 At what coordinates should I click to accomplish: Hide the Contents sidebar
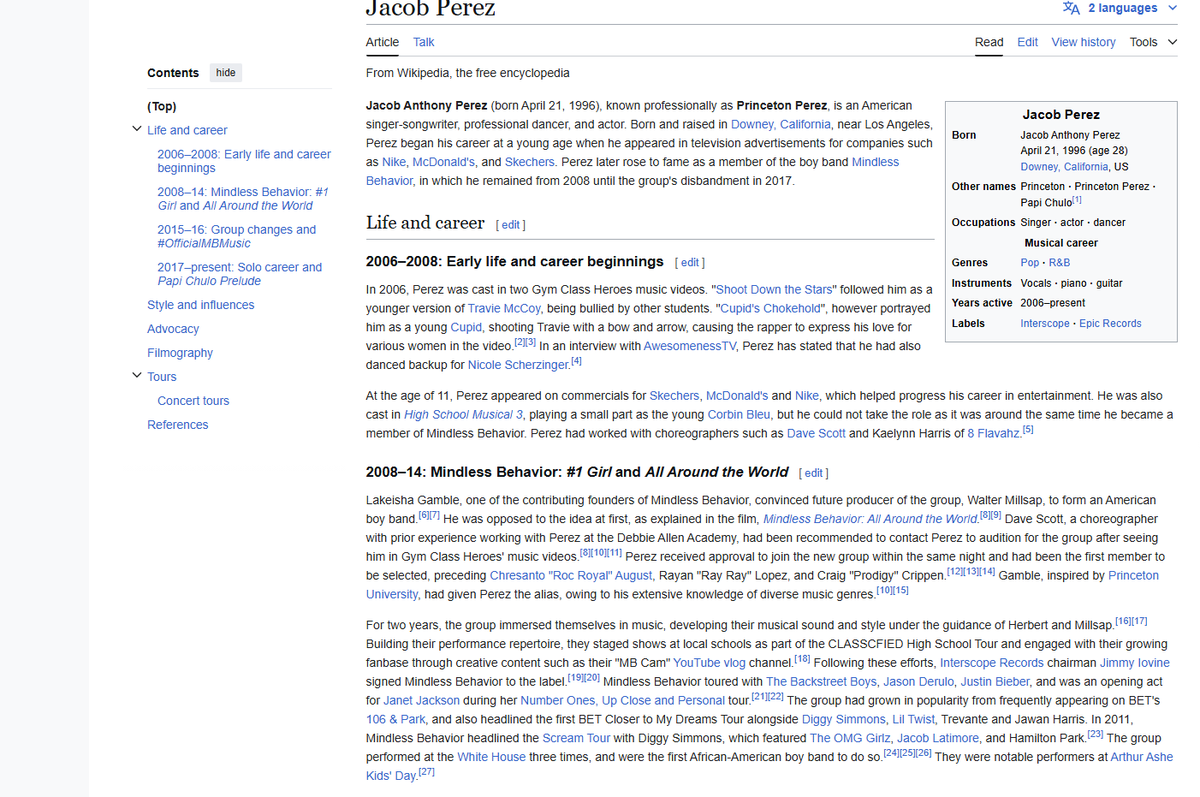(x=226, y=73)
